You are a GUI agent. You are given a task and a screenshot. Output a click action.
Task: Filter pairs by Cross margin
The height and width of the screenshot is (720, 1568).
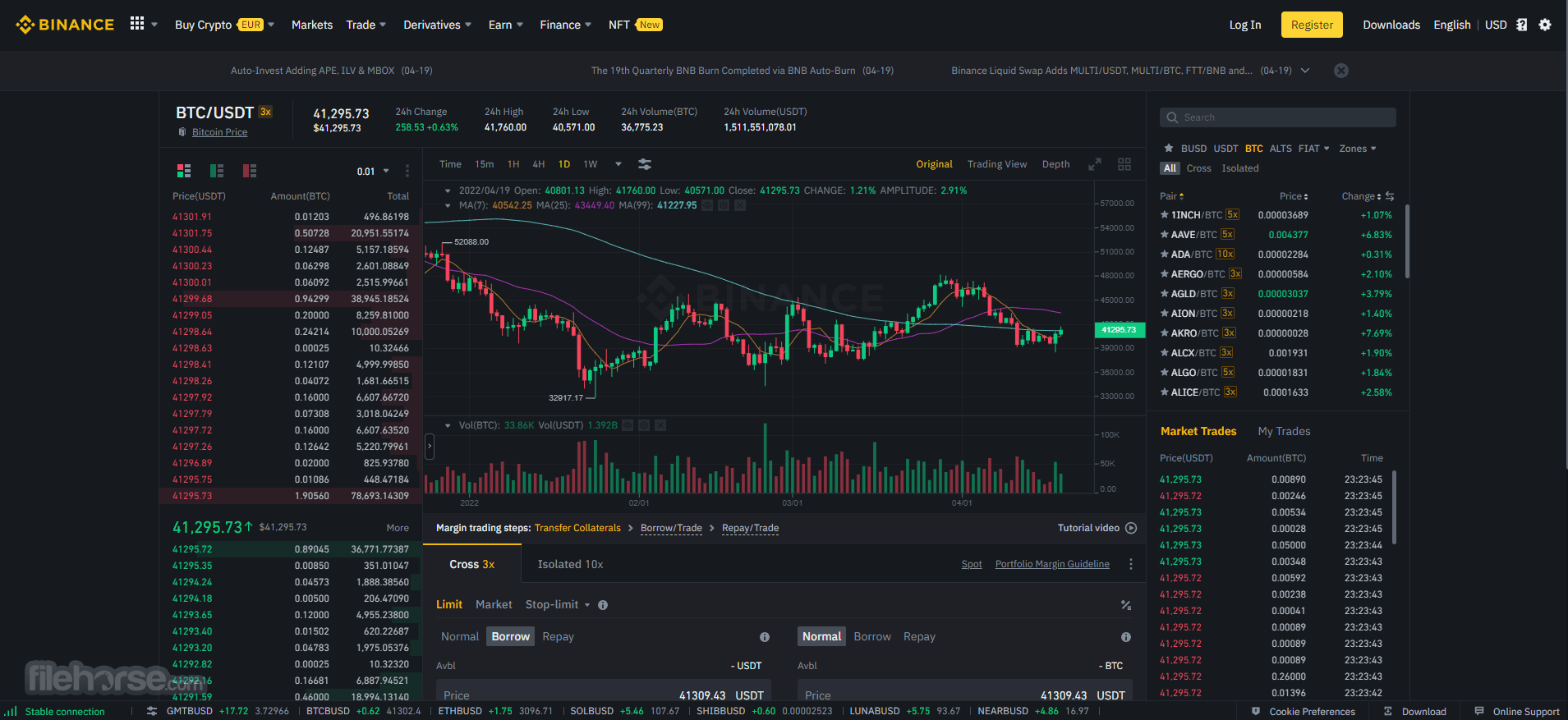click(1198, 168)
